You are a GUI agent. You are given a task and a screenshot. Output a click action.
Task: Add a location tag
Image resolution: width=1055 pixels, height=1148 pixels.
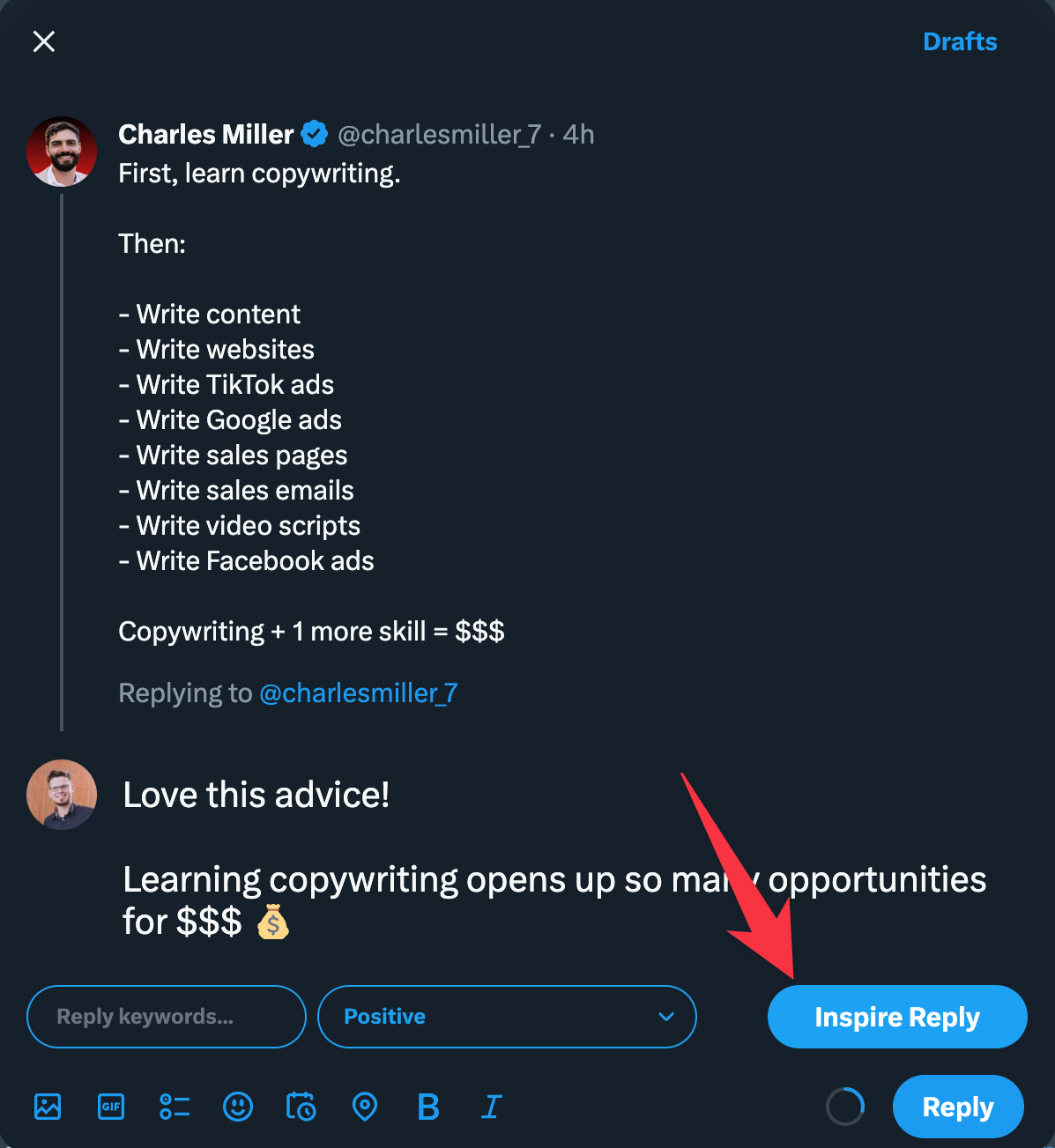tap(365, 1107)
